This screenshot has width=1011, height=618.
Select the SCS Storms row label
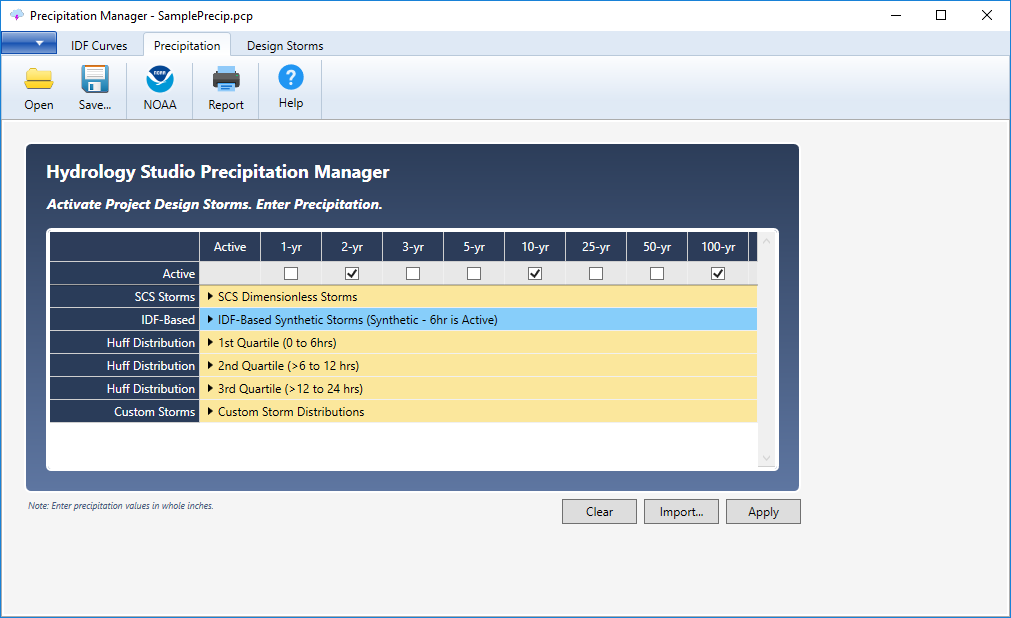[124, 297]
